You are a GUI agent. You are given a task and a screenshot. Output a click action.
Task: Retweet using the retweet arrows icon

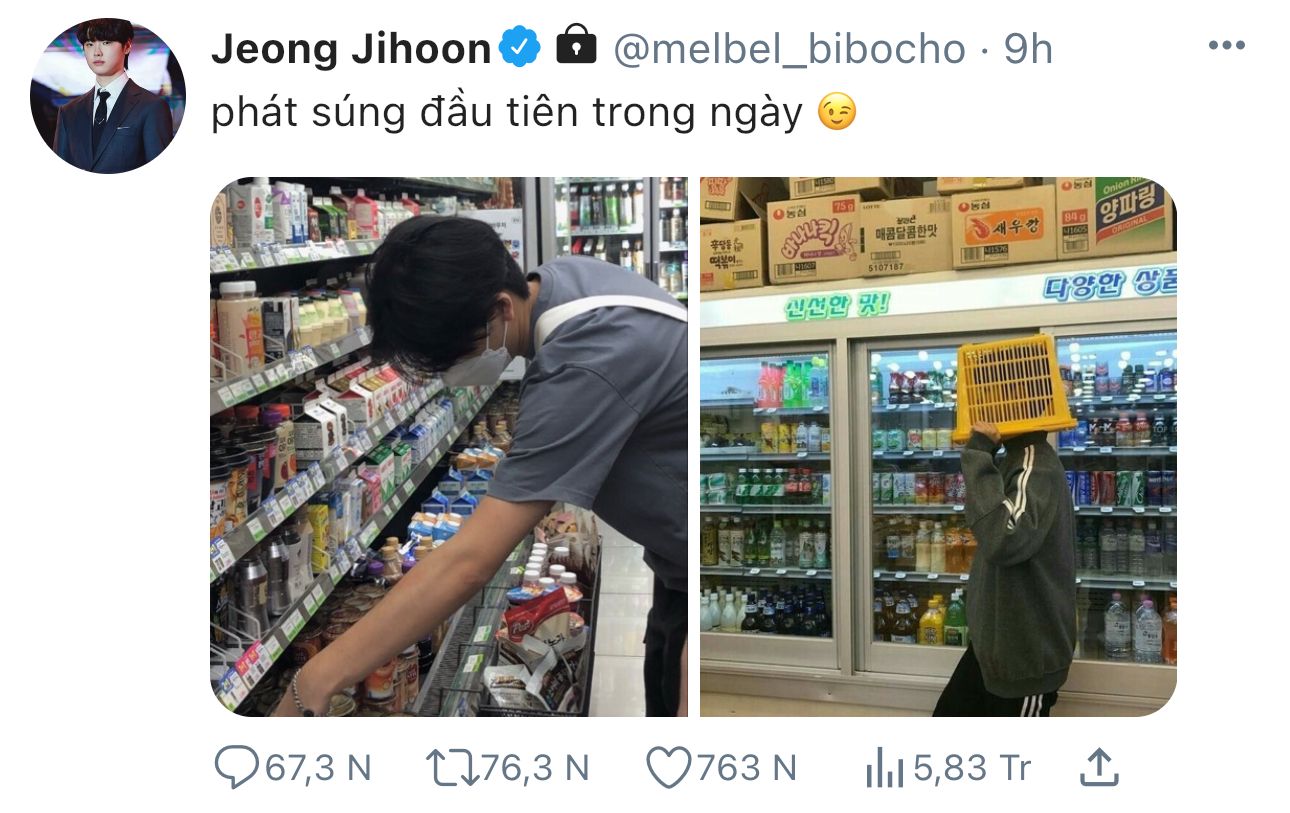[451, 768]
